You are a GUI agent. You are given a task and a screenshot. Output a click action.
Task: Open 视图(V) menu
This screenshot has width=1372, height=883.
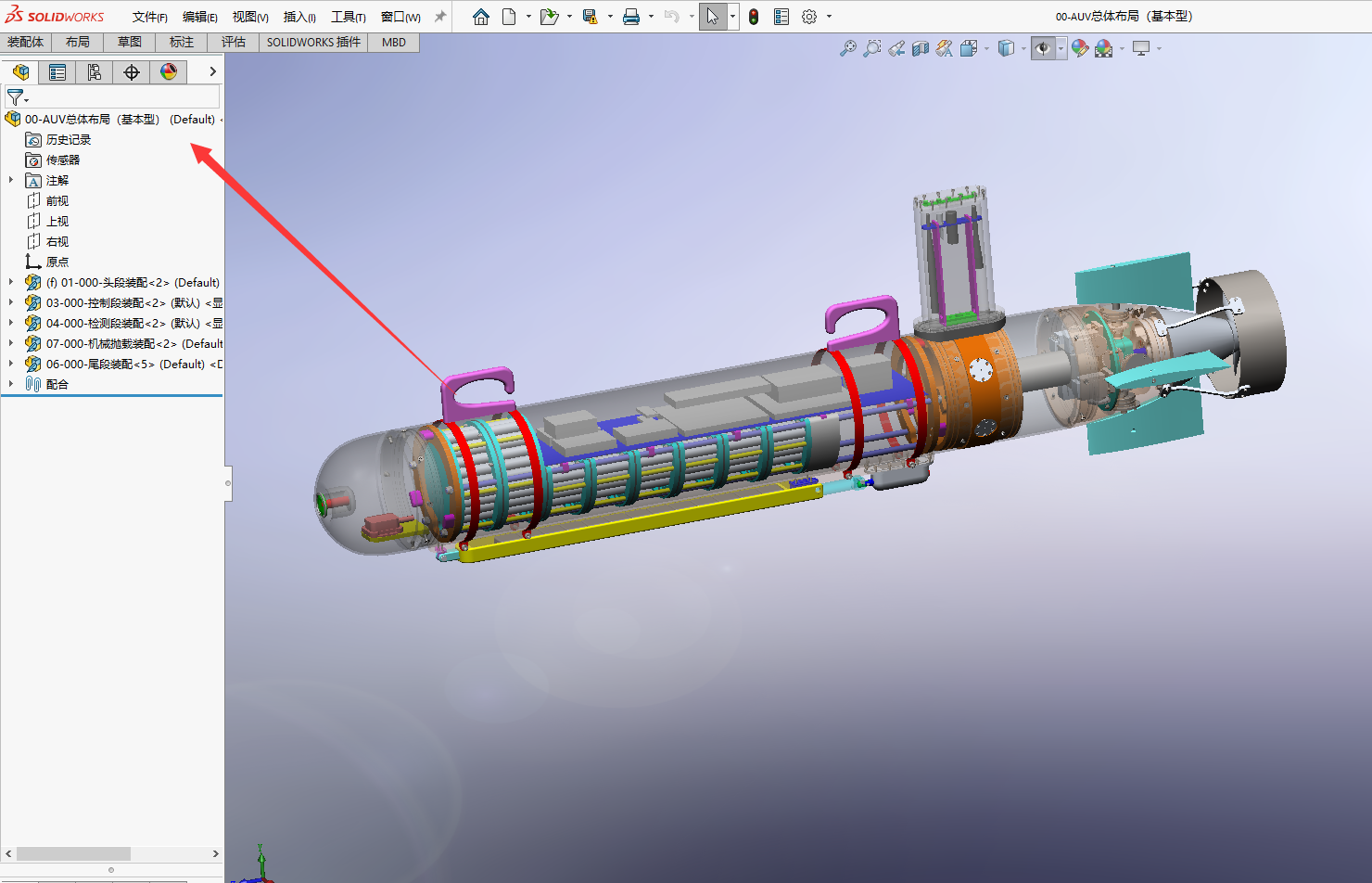pos(250,17)
